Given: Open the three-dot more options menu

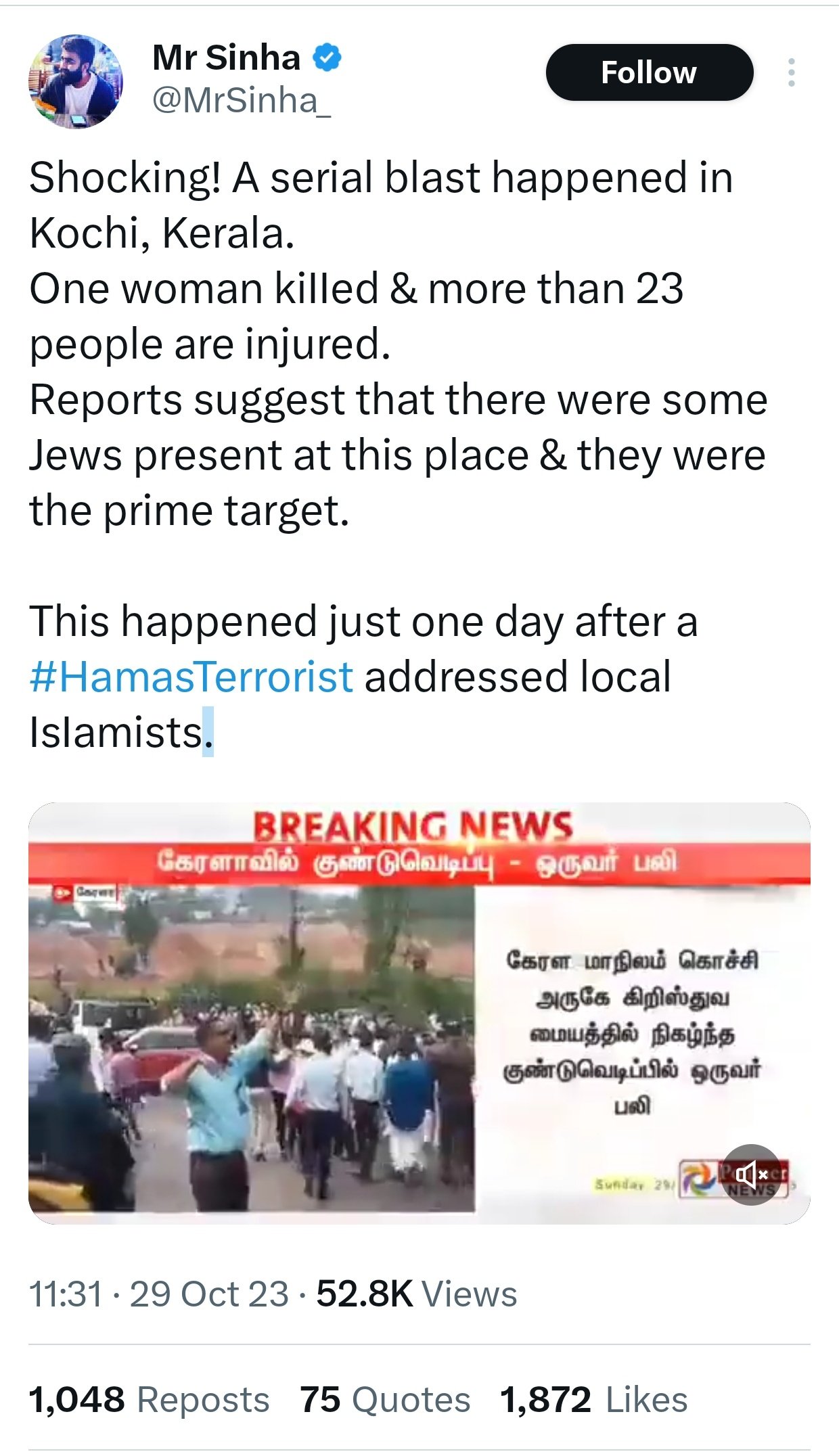Looking at the screenshot, I should click(x=791, y=72).
